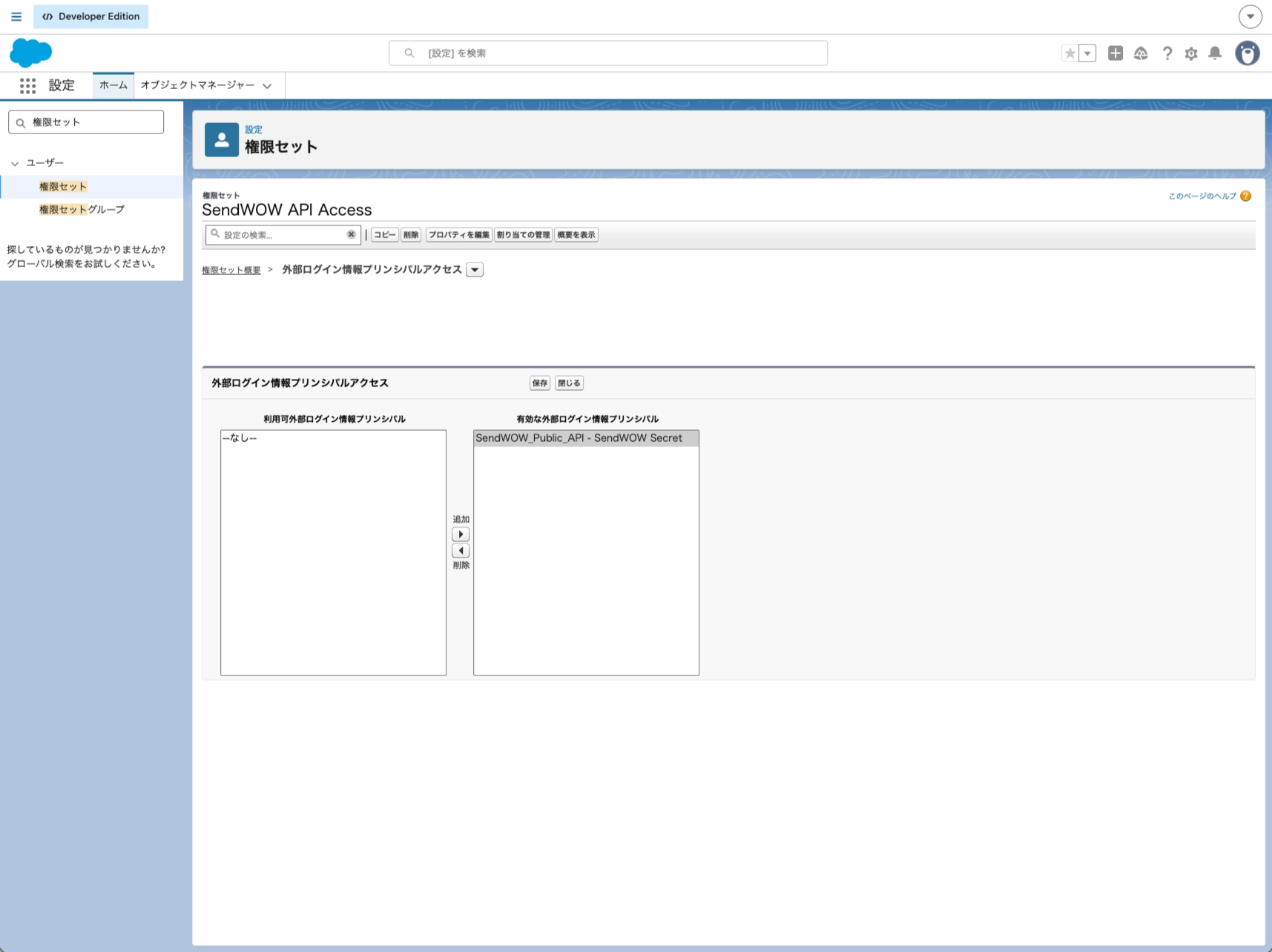Open the App Launcher dots grid
Viewport: 1272px width, 952px height.
point(27,86)
